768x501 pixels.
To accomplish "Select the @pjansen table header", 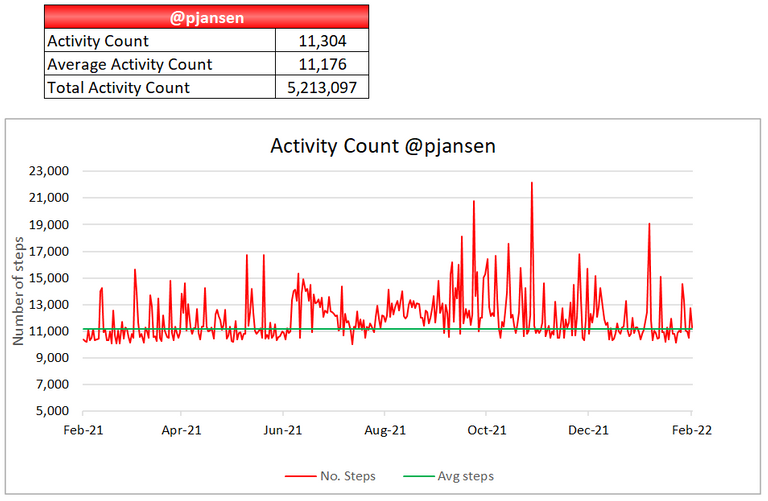I will point(206,17).
